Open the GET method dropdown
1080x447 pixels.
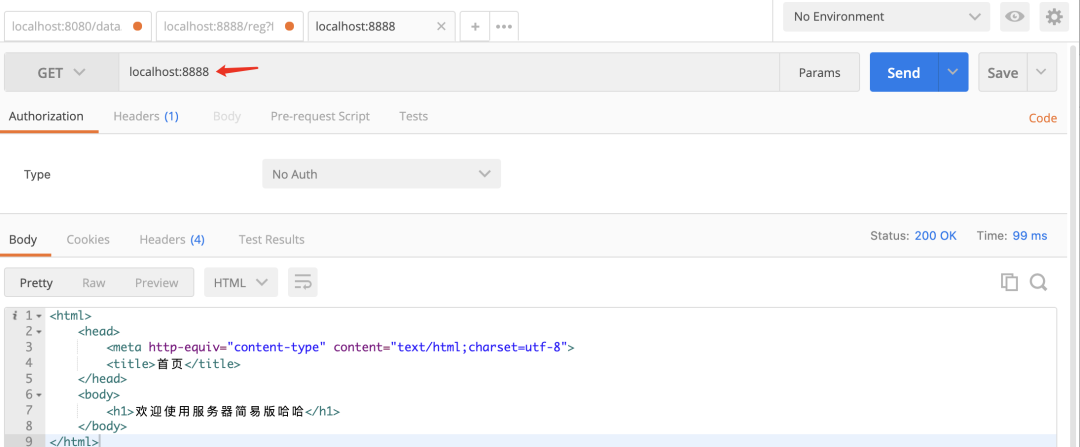click(62, 72)
